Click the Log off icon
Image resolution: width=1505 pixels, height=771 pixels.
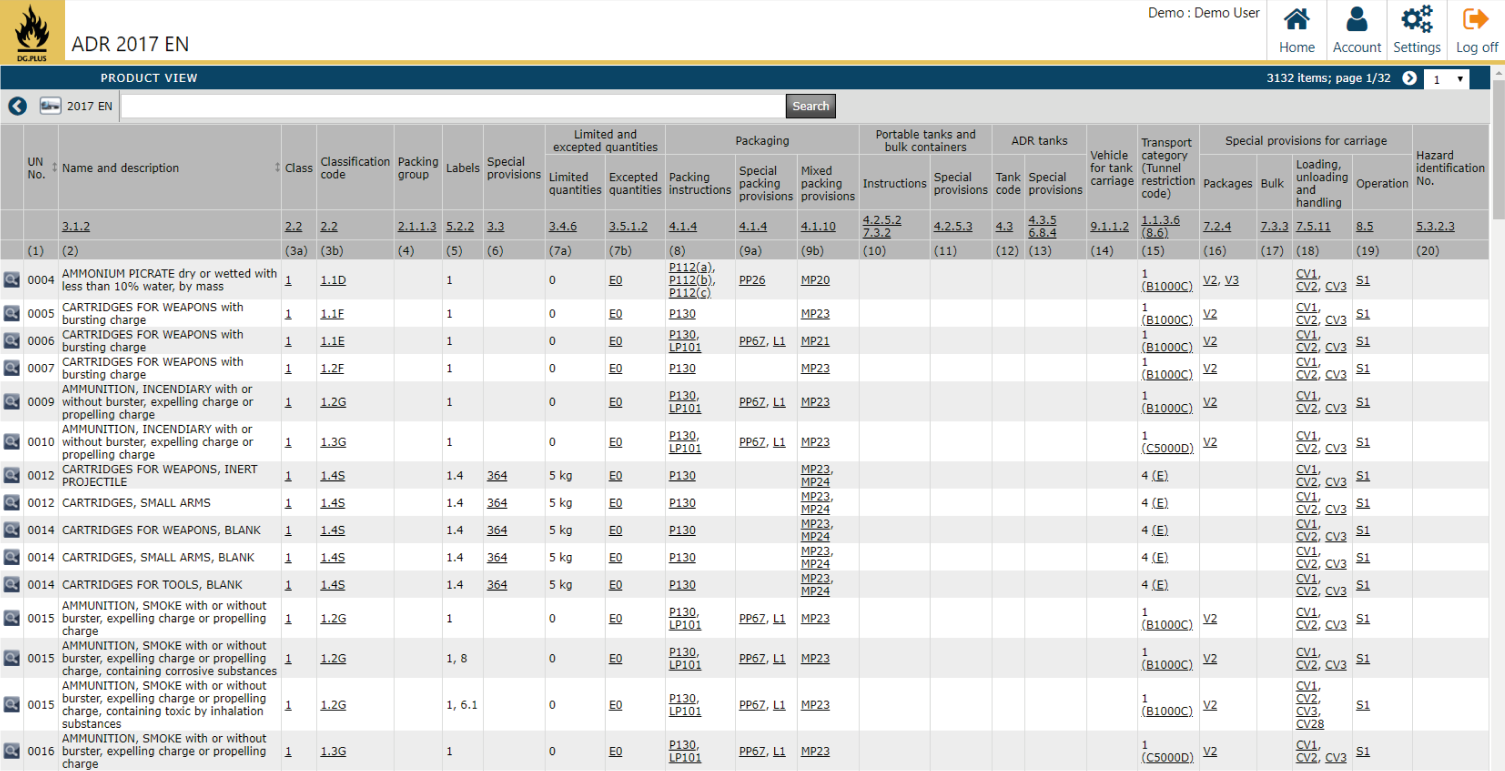pos(1476,20)
